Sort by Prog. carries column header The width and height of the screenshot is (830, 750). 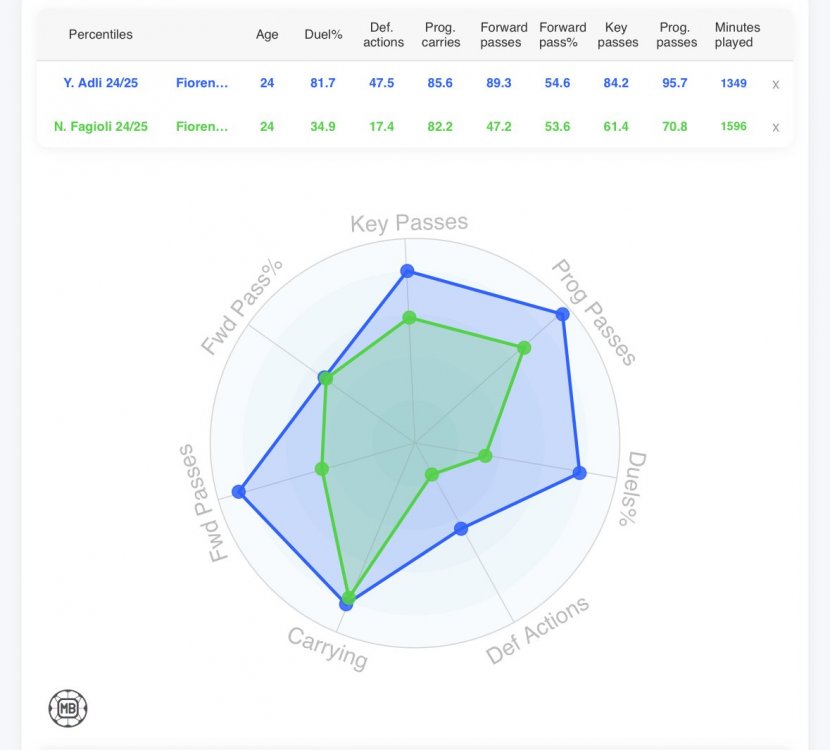441,35
